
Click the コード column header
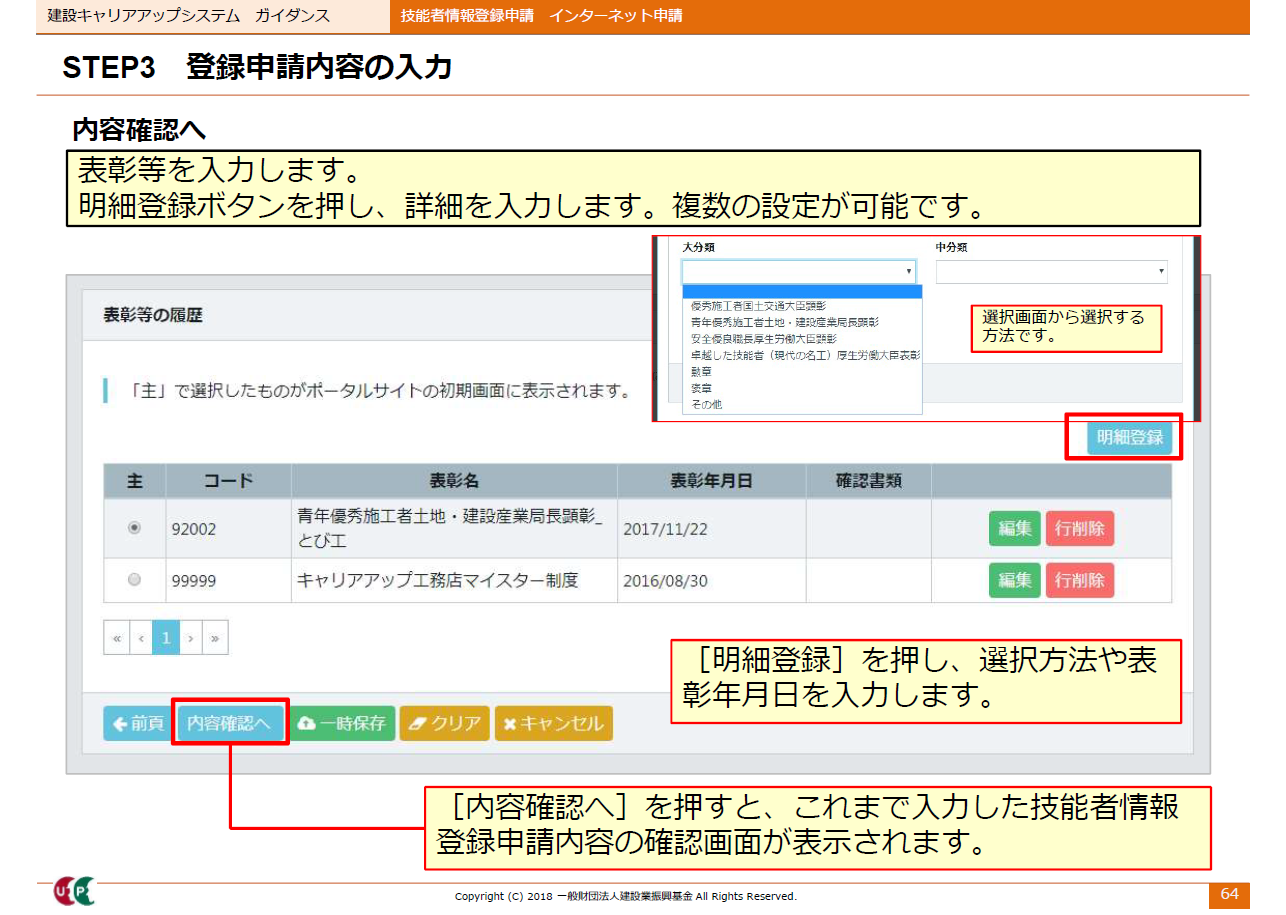[x=228, y=481]
